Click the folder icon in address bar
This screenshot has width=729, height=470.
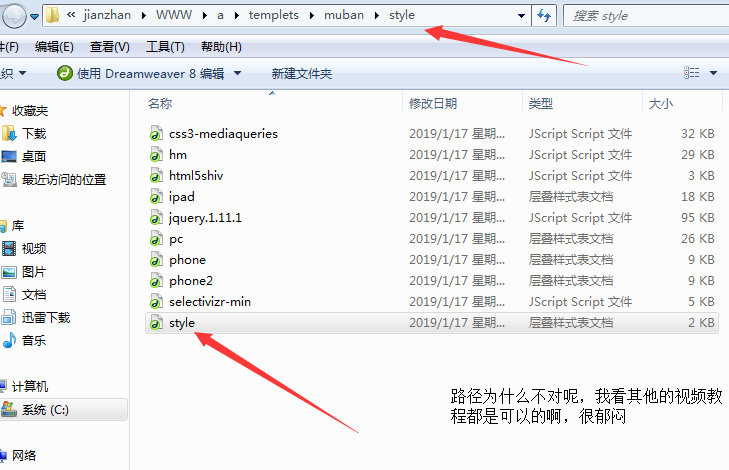(53, 15)
